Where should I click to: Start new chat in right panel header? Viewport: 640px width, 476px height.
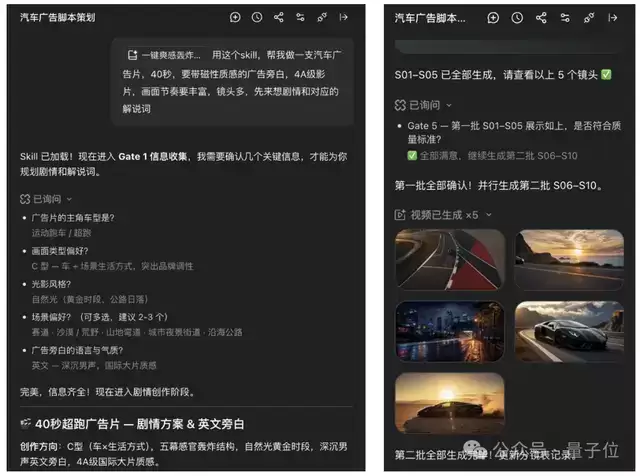(x=493, y=18)
